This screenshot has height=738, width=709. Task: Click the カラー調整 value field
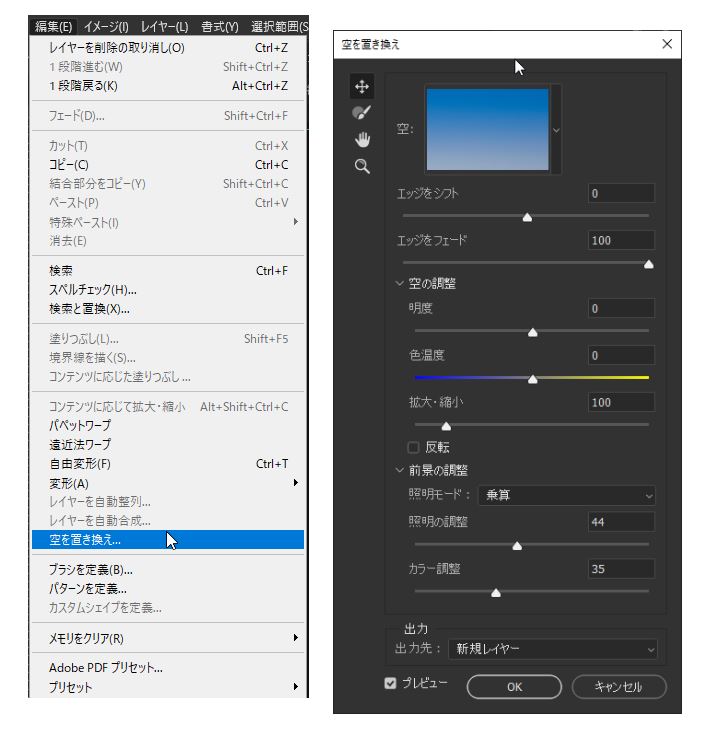click(x=621, y=569)
